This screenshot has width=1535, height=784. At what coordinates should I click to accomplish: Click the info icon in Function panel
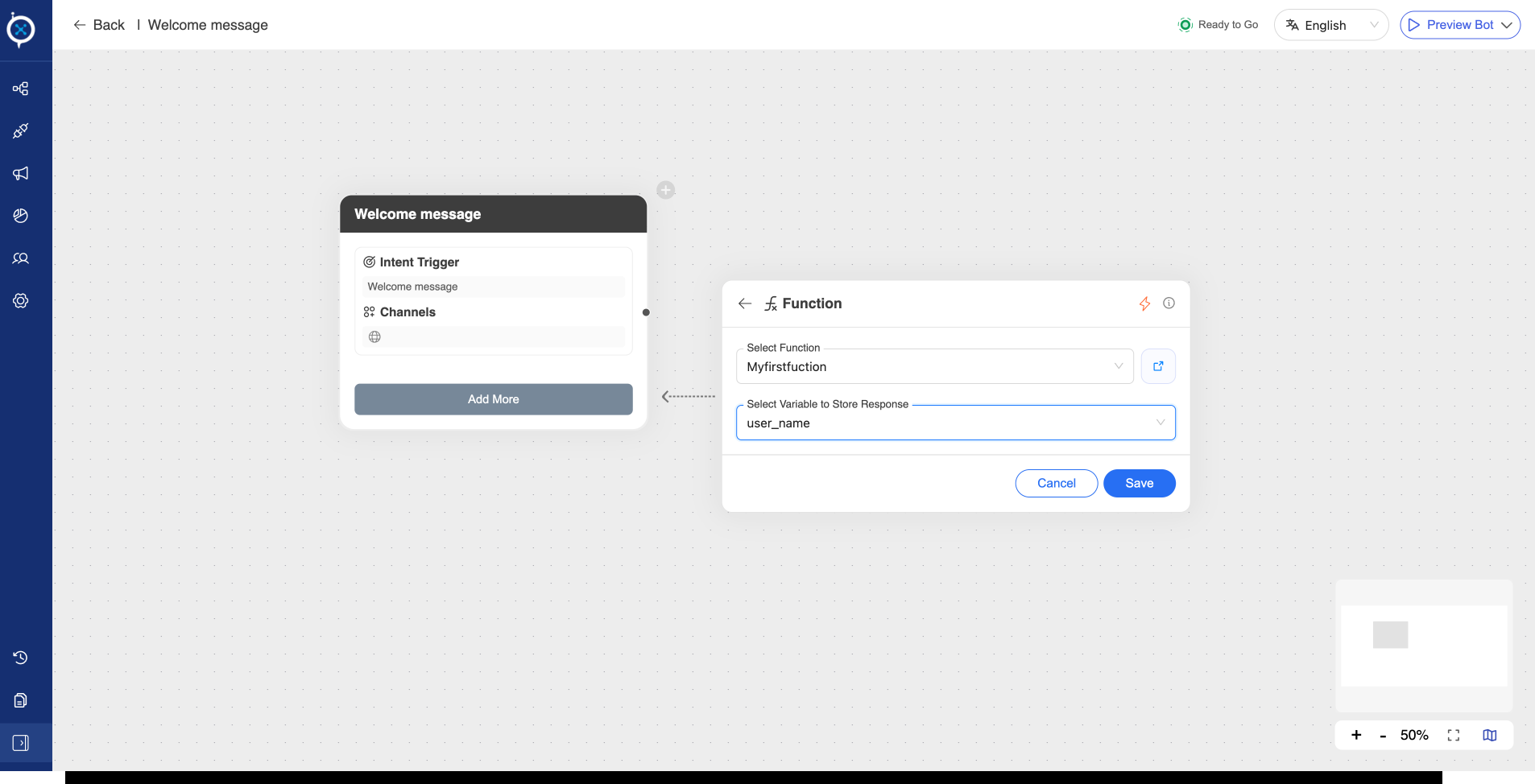(x=1169, y=303)
